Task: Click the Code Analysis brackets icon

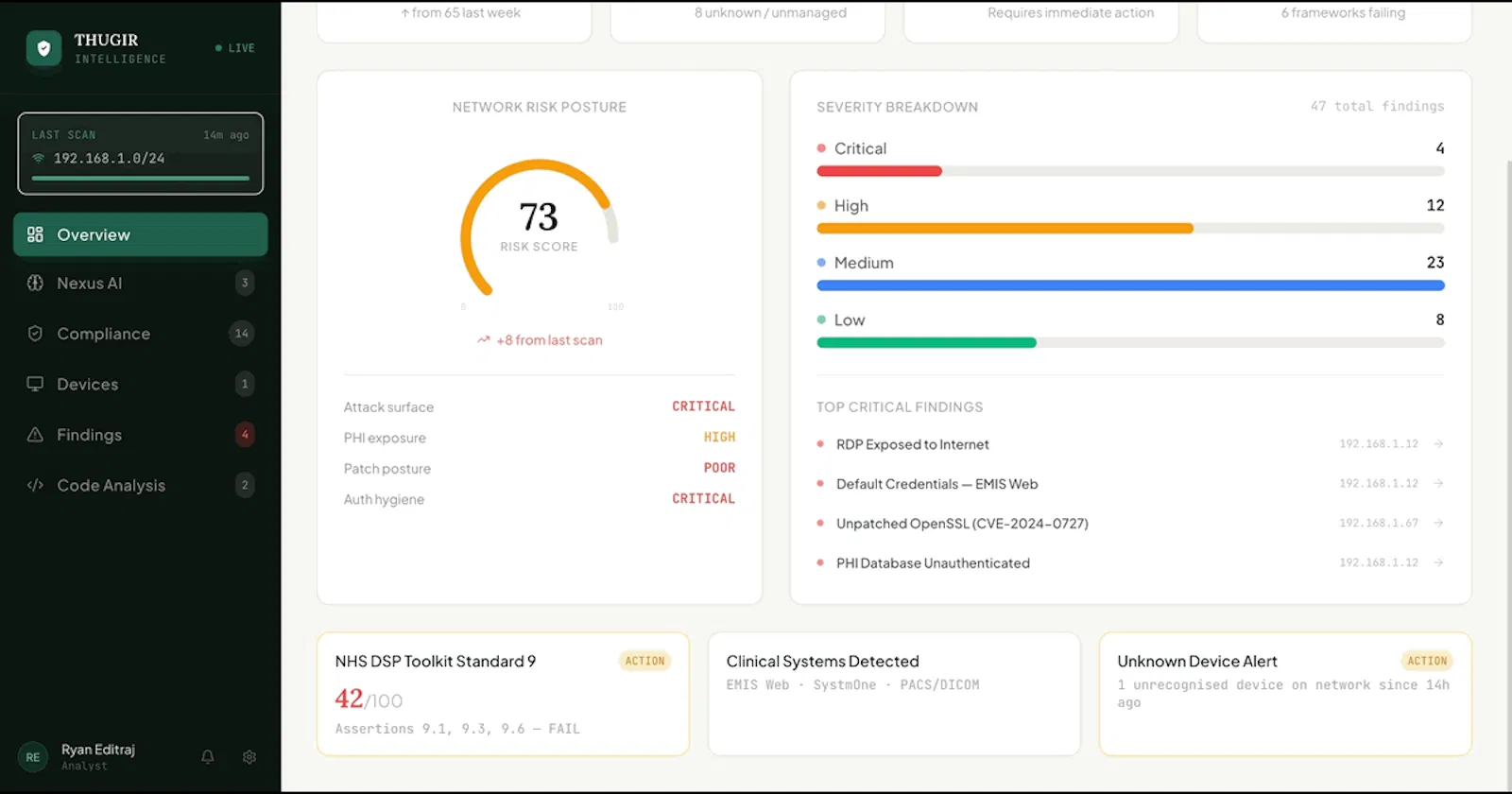Action: [35, 485]
